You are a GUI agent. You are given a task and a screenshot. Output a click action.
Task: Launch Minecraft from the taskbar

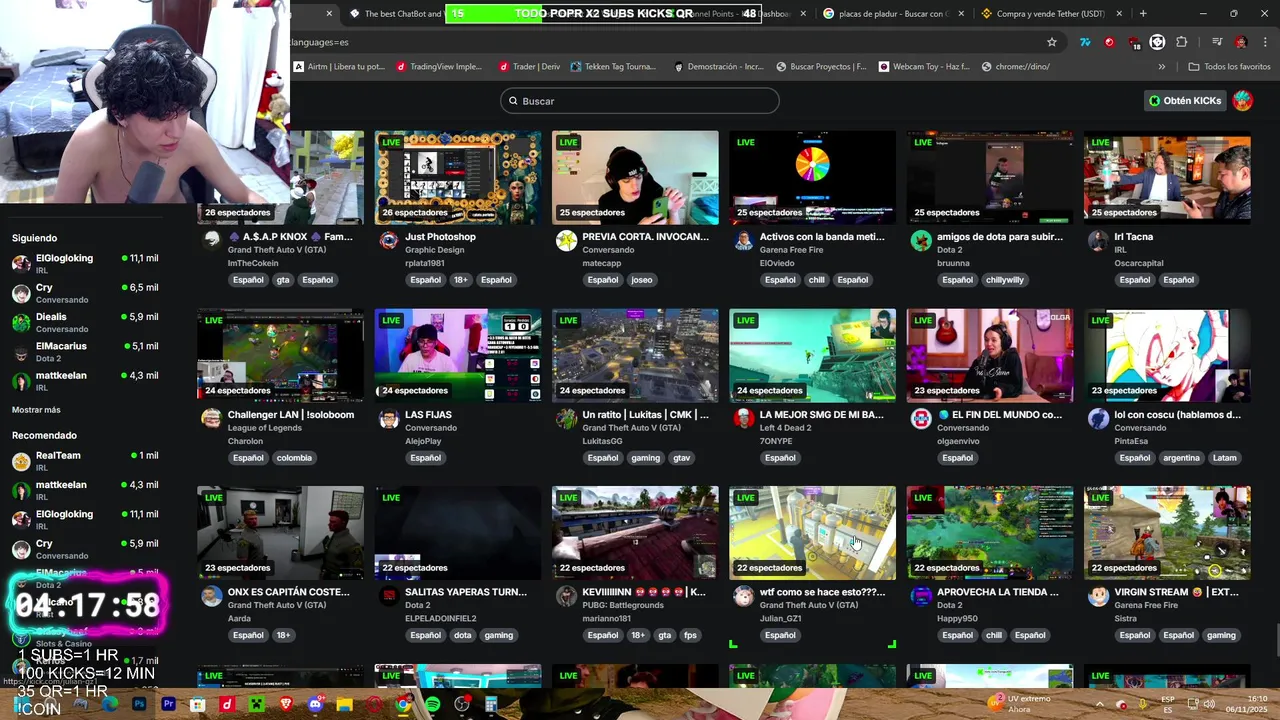click(x=256, y=705)
